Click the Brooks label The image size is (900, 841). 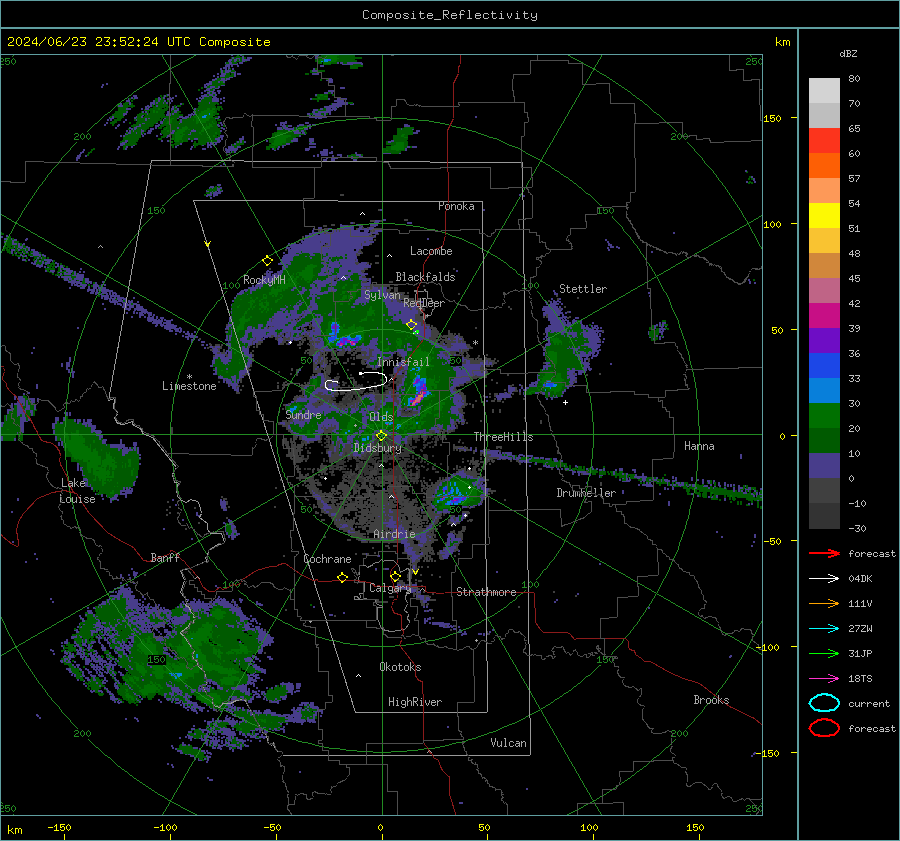coord(711,700)
